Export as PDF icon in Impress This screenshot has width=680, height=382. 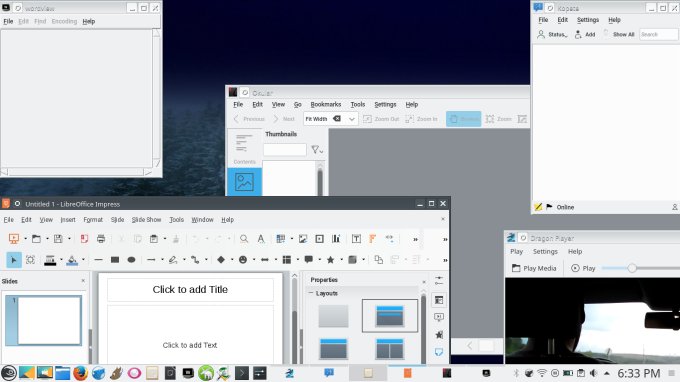pyautogui.click(x=84, y=238)
